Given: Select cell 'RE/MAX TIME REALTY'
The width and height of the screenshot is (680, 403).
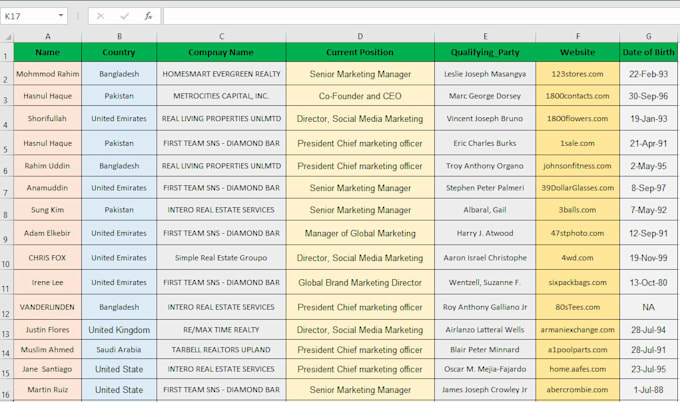Looking at the screenshot, I should (222, 330).
